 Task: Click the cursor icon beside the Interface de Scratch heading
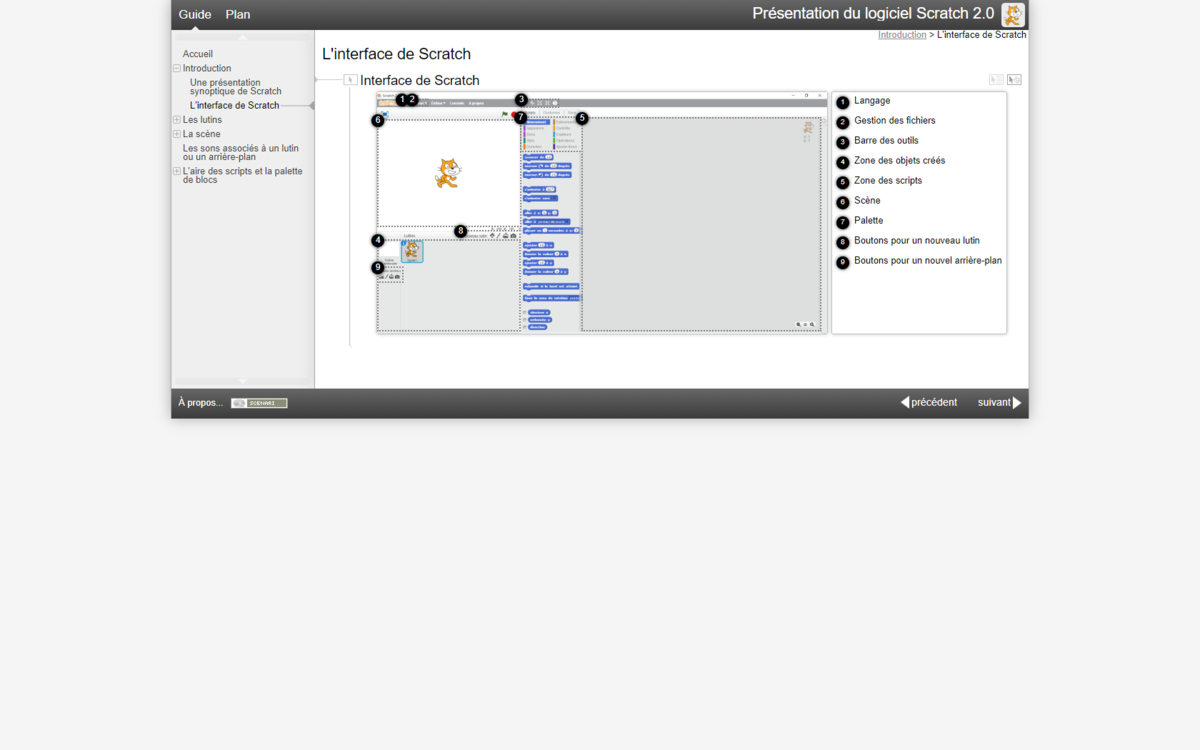(350, 79)
